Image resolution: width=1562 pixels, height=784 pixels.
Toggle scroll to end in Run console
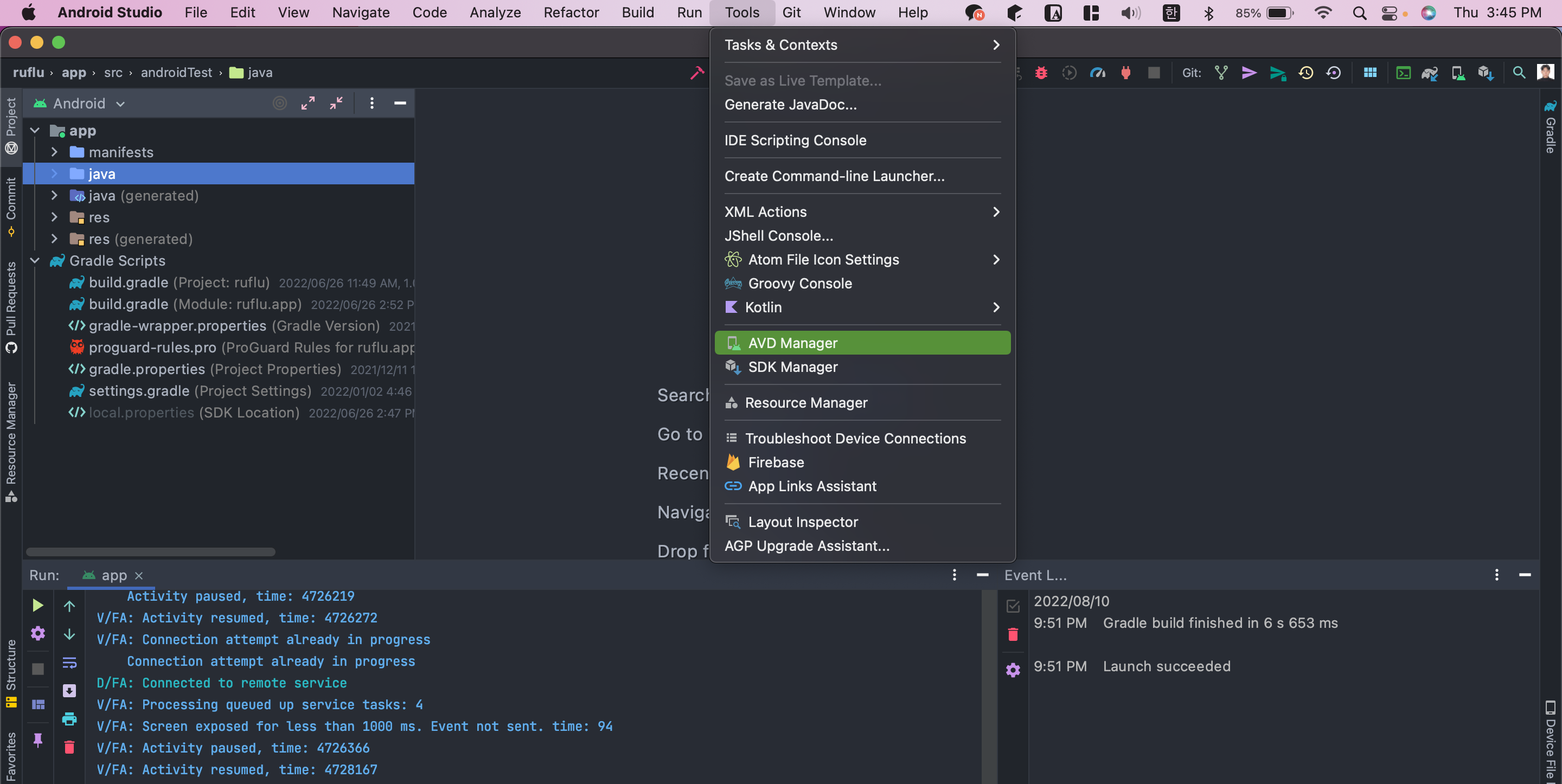[x=69, y=691]
